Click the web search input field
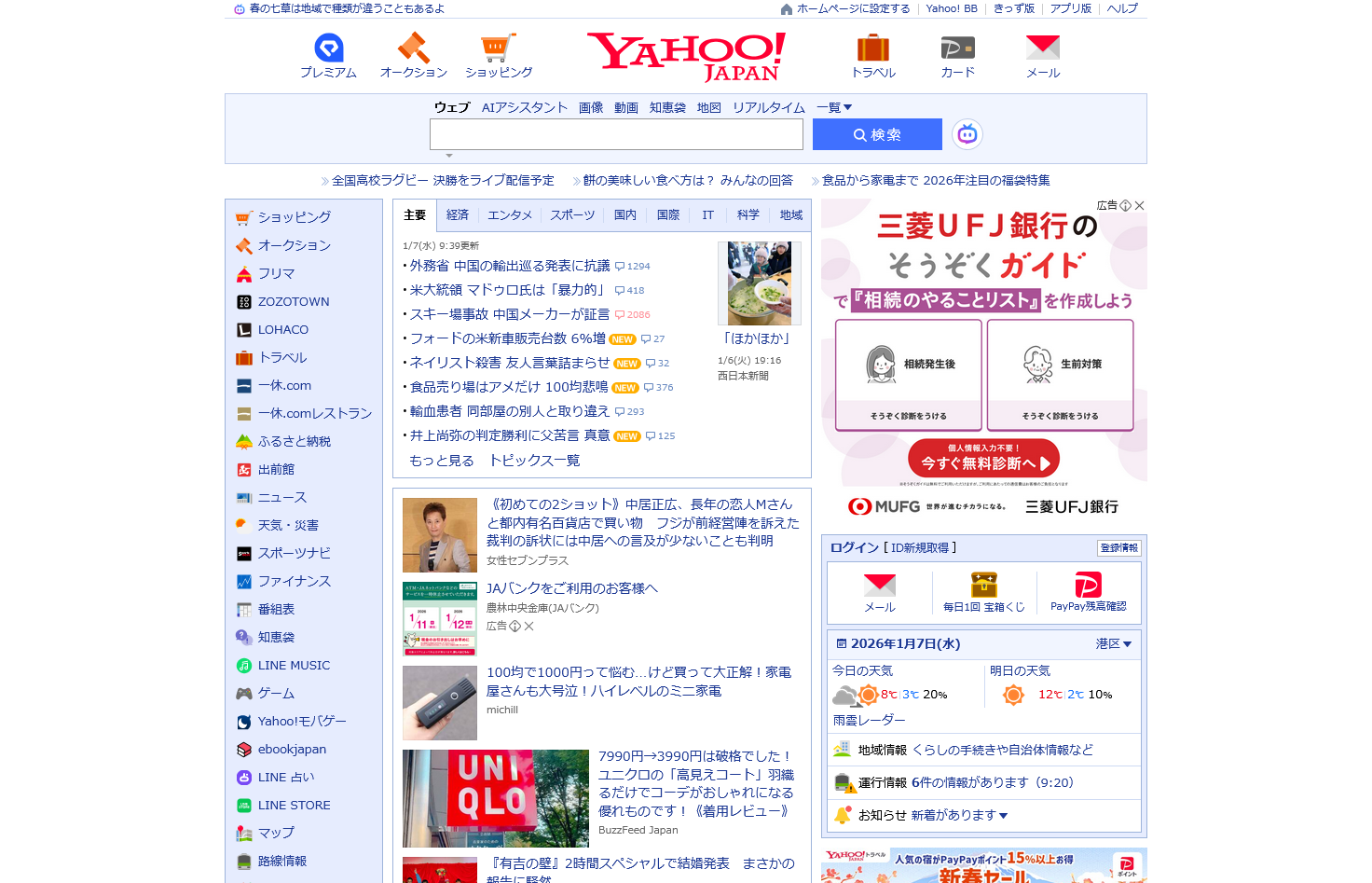Viewport: 1372px width, 883px height. (x=616, y=134)
